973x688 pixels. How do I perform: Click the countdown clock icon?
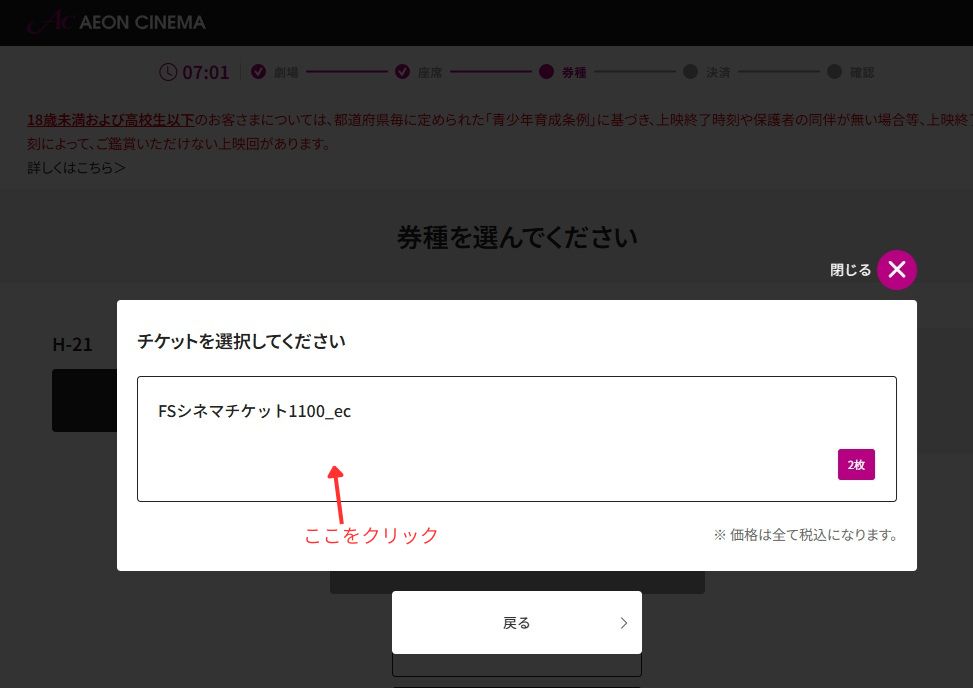tap(168, 72)
